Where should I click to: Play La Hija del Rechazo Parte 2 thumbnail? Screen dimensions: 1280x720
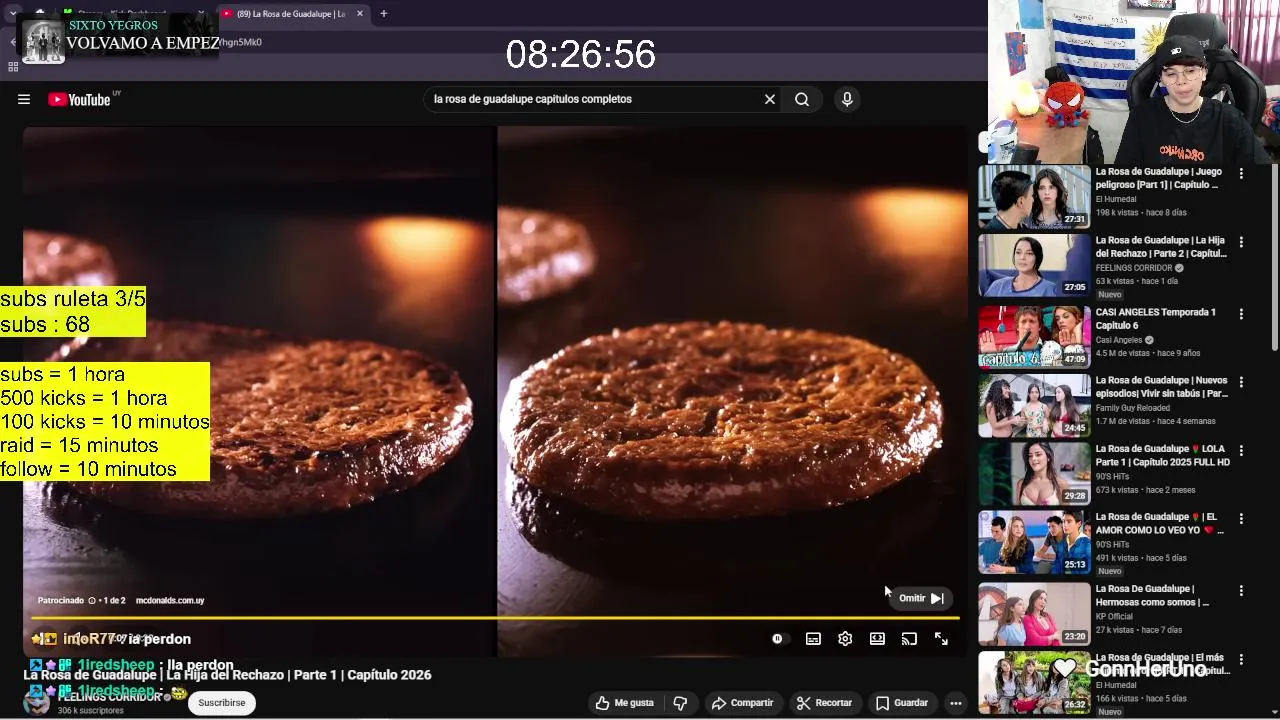[1034, 265]
